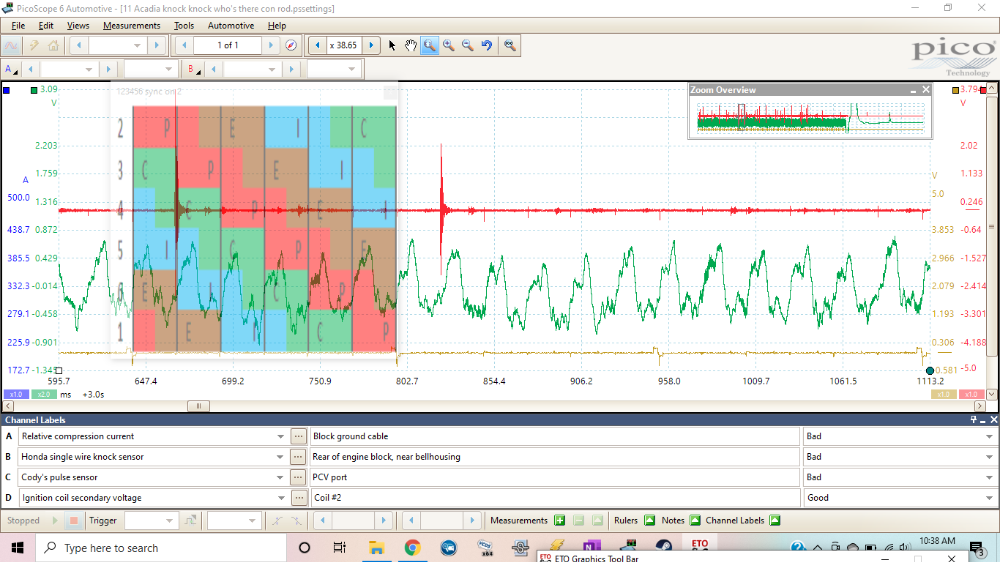Undo the last zoom
This screenshot has width=1000, height=562.
click(487, 45)
